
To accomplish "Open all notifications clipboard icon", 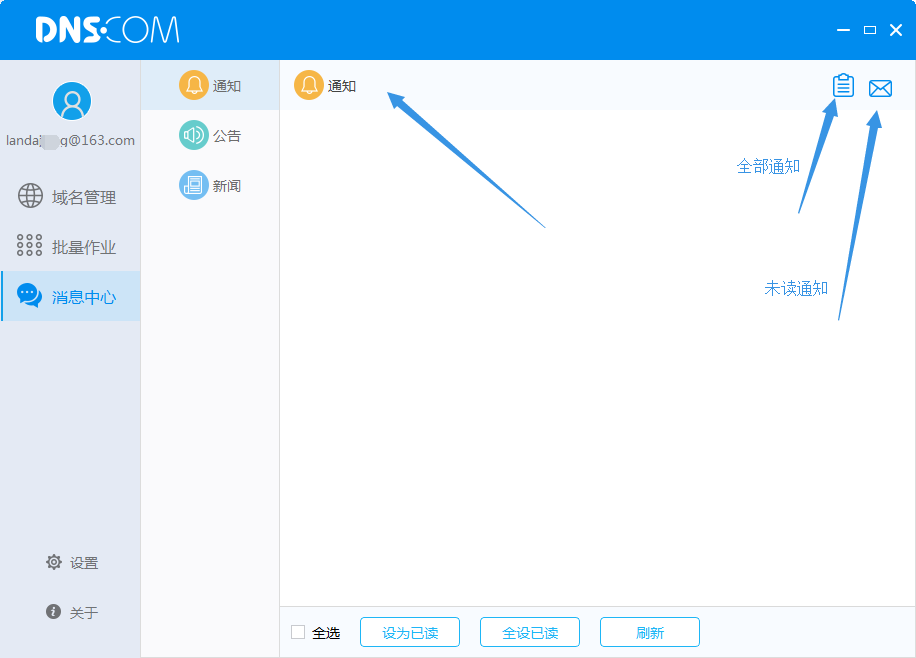I will point(843,87).
